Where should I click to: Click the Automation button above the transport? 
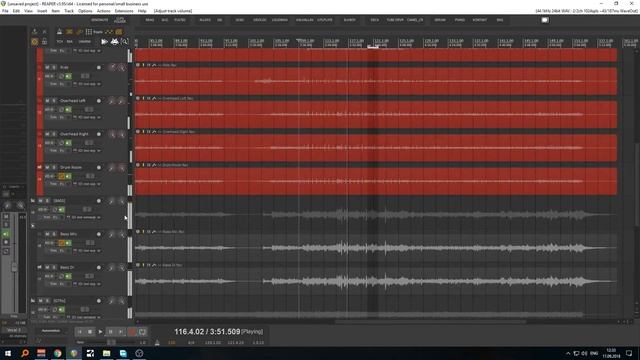[x=51, y=331]
